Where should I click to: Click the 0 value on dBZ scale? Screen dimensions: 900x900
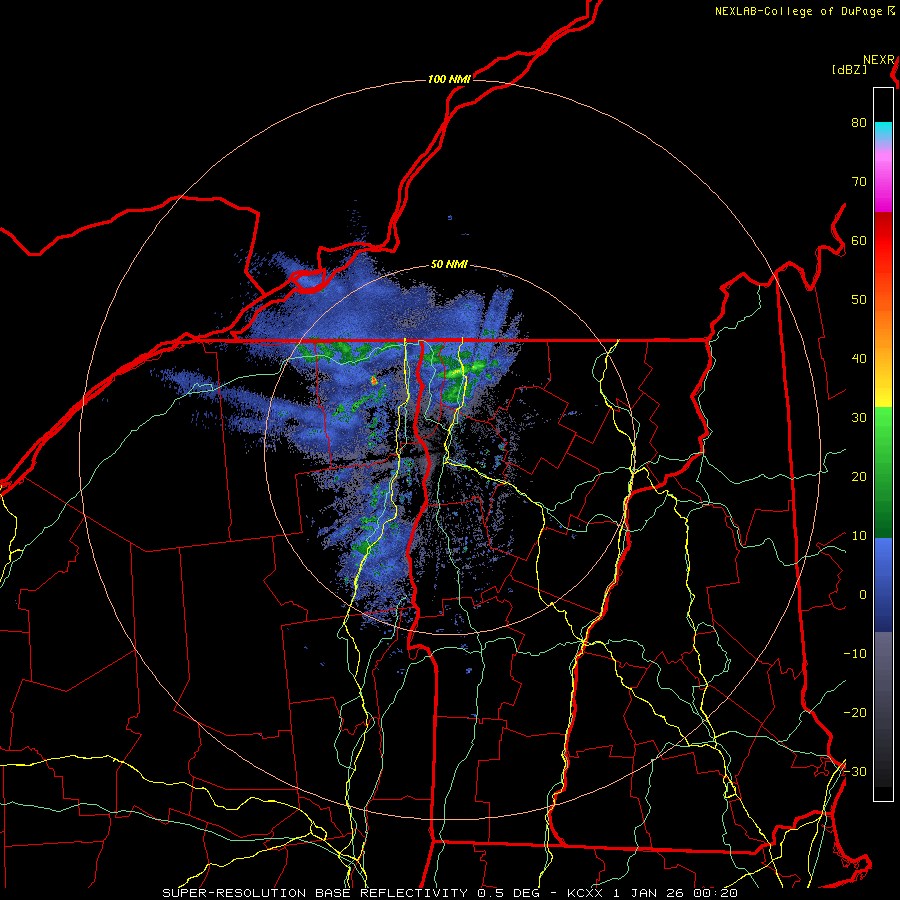pos(863,595)
